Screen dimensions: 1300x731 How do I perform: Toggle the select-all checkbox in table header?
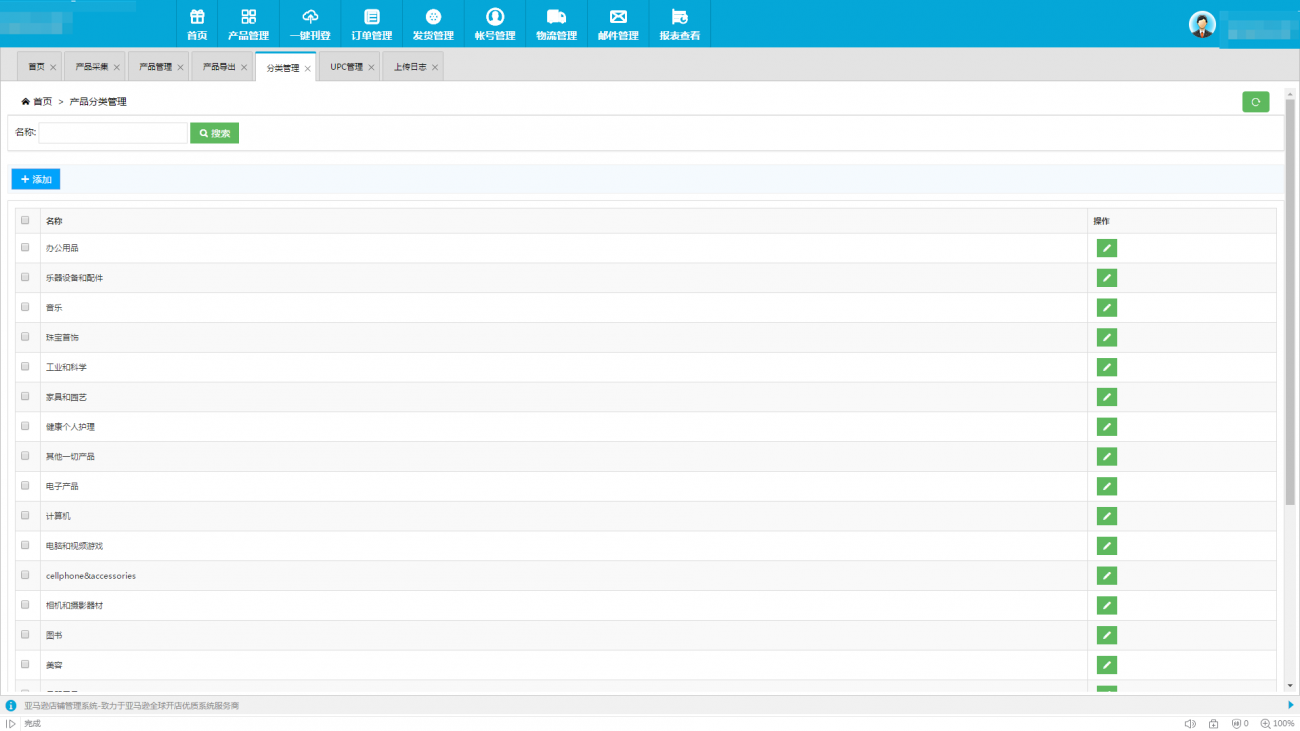point(25,221)
